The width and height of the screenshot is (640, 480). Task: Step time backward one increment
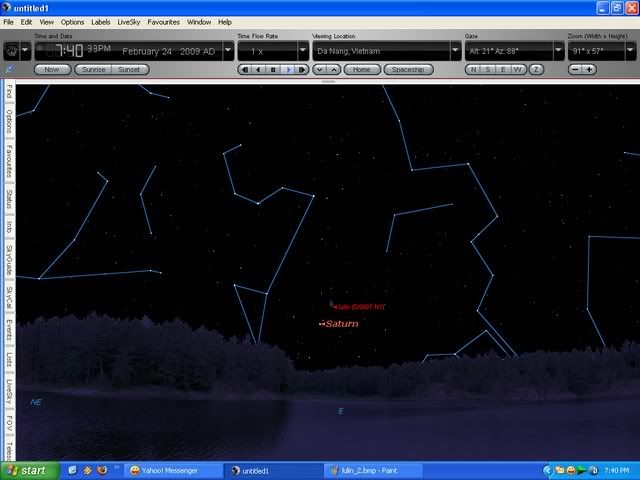coord(258,70)
